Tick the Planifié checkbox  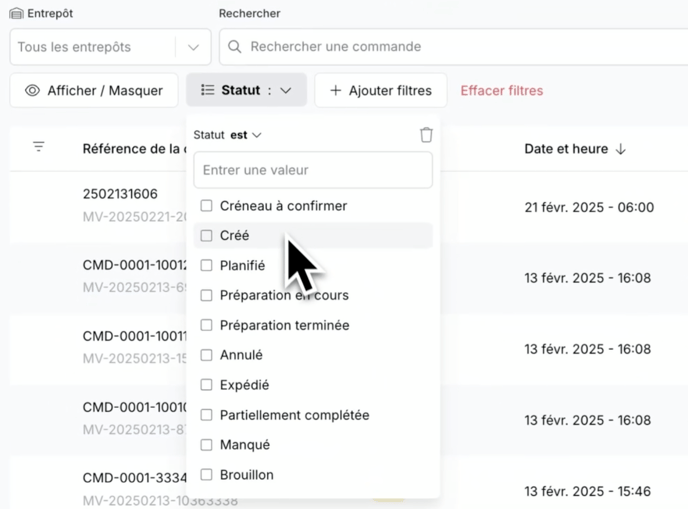(207, 266)
